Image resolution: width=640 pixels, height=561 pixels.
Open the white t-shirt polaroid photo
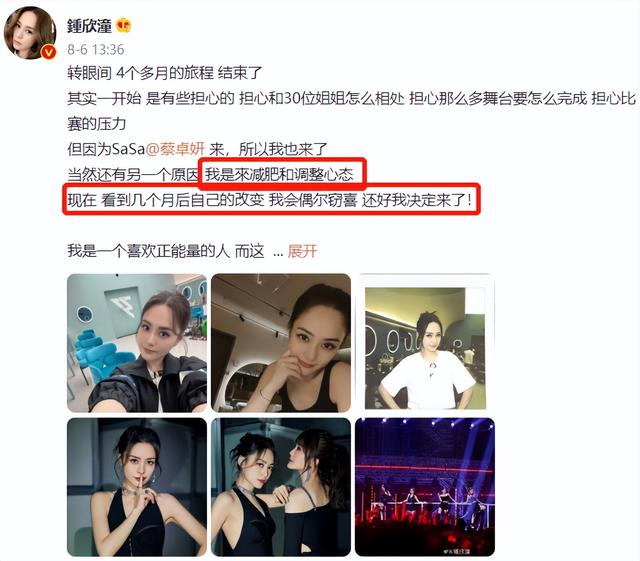click(x=425, y=343)
